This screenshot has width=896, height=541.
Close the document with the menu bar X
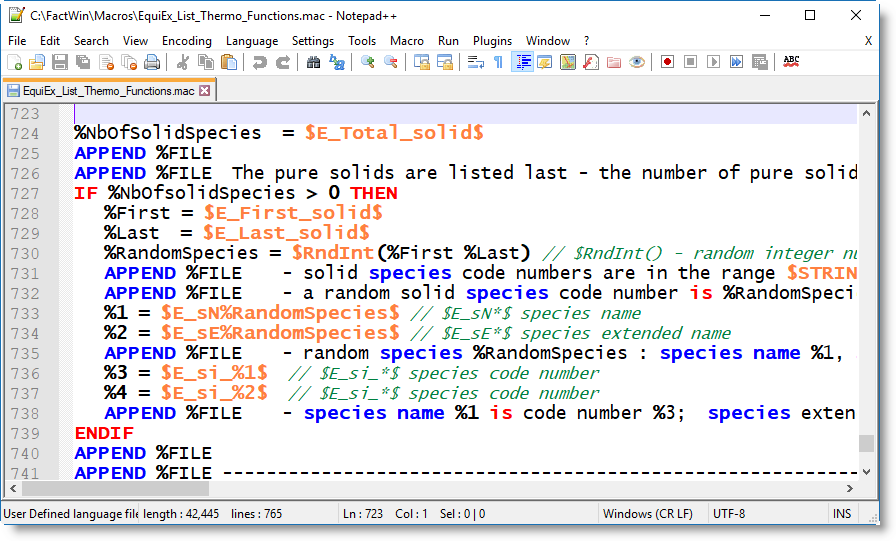click(x=868, y=41)
